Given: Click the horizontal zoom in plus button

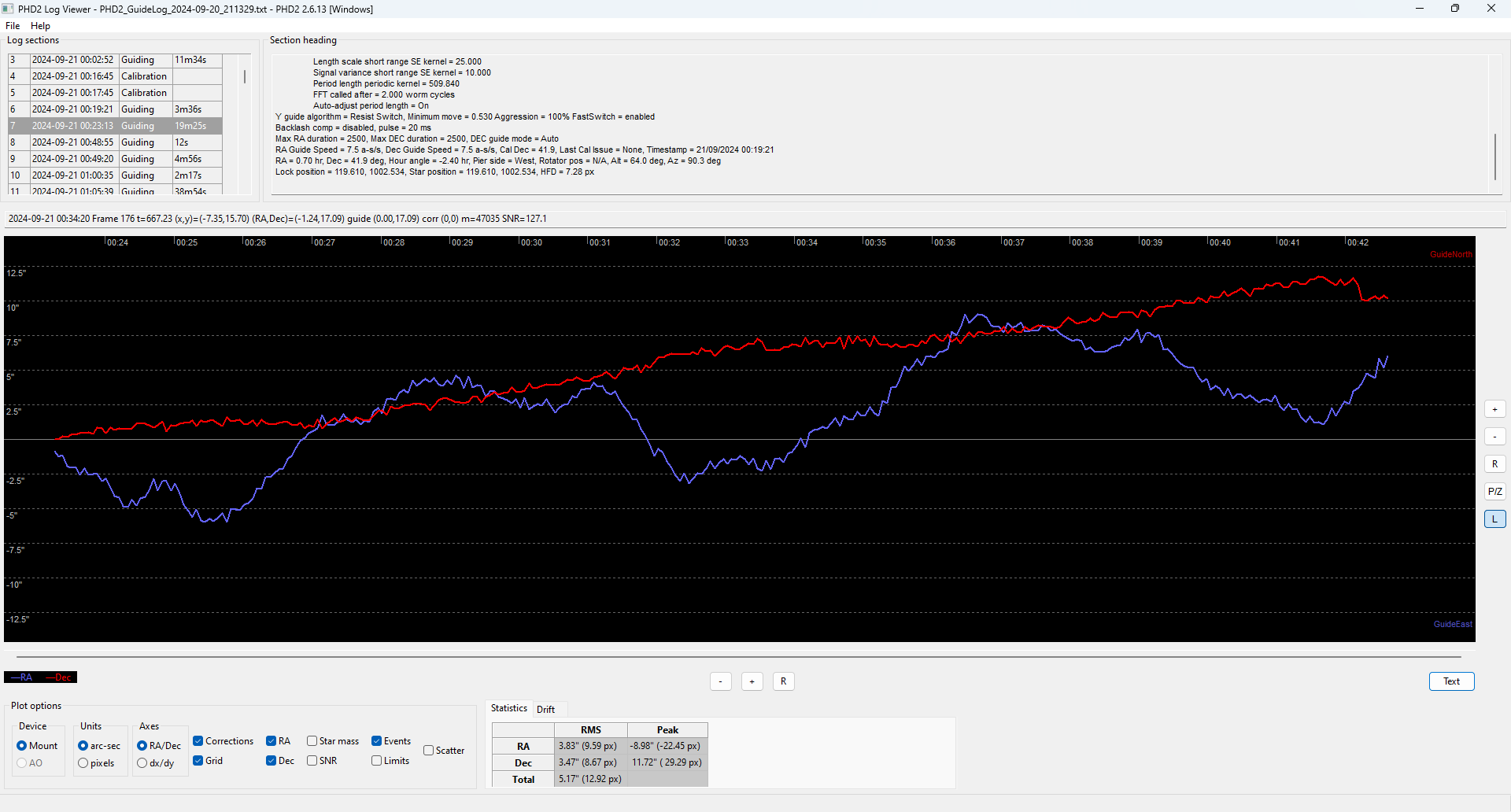Looking at the screenshot, I should 752,681.
